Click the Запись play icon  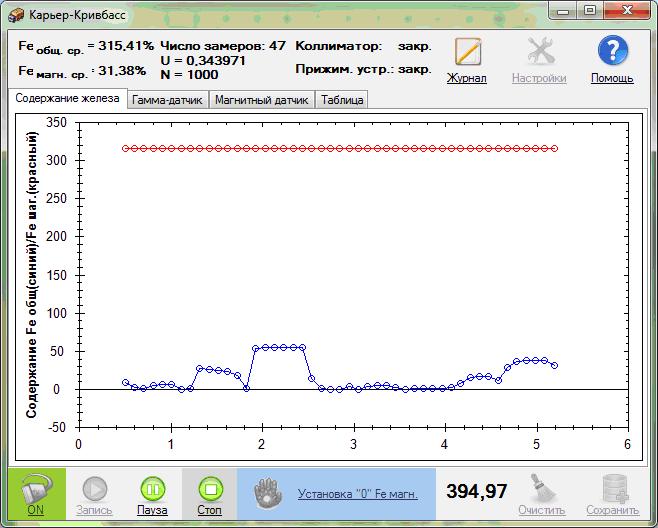tap(95, 489)
